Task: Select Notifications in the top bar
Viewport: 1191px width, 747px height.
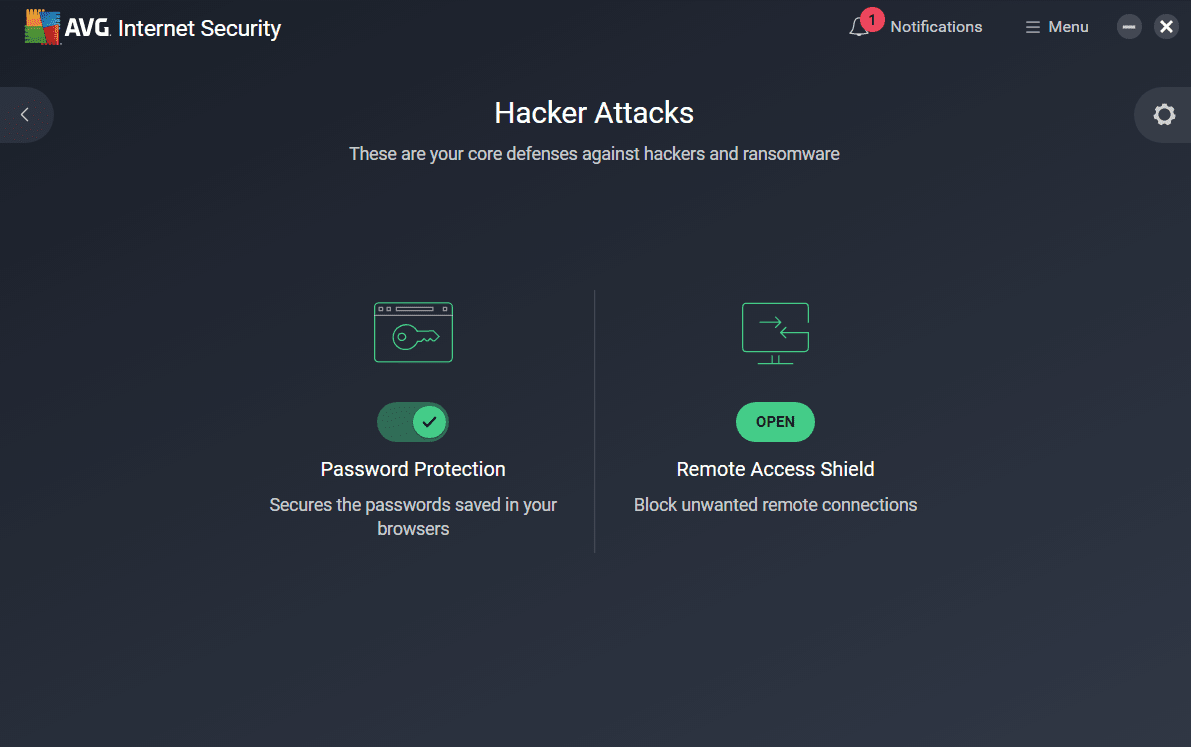Action: [x=935, y=27]
